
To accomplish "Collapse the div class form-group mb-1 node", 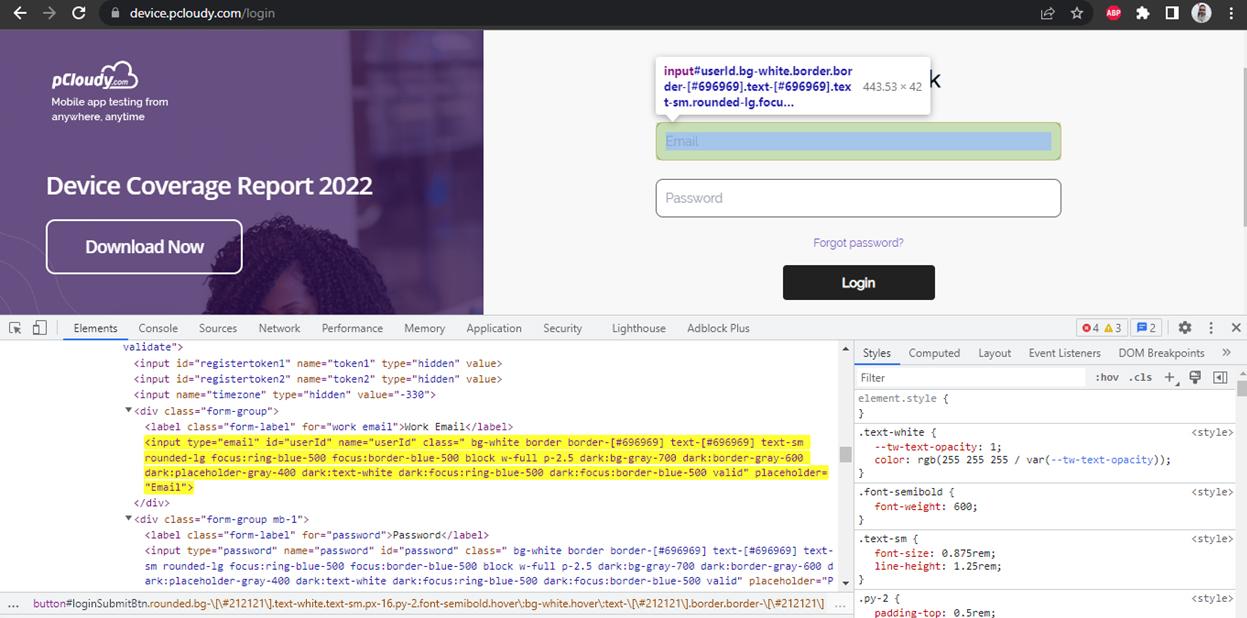I will point(128,520).
